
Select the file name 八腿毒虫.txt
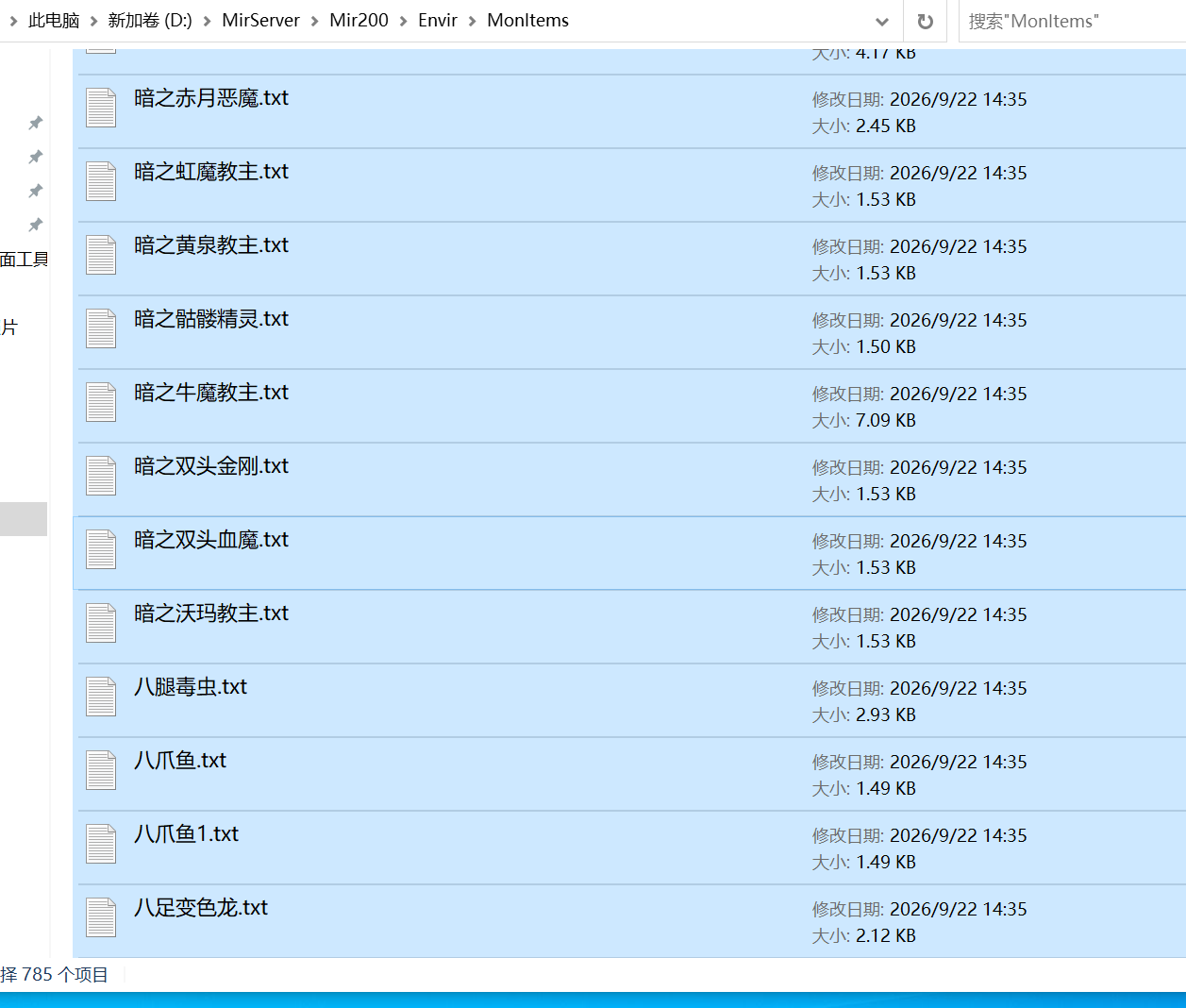pos(191,687)
